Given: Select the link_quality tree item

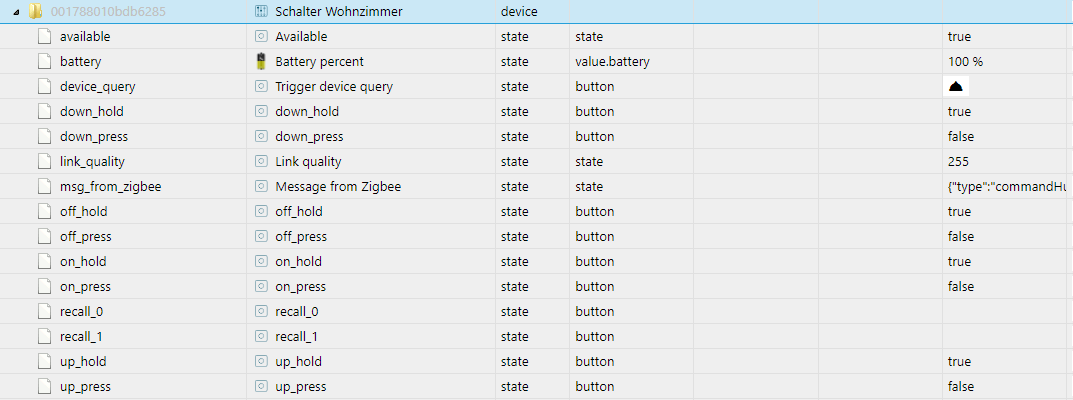Looking at the screenshot, I should [x=92, y=161].
